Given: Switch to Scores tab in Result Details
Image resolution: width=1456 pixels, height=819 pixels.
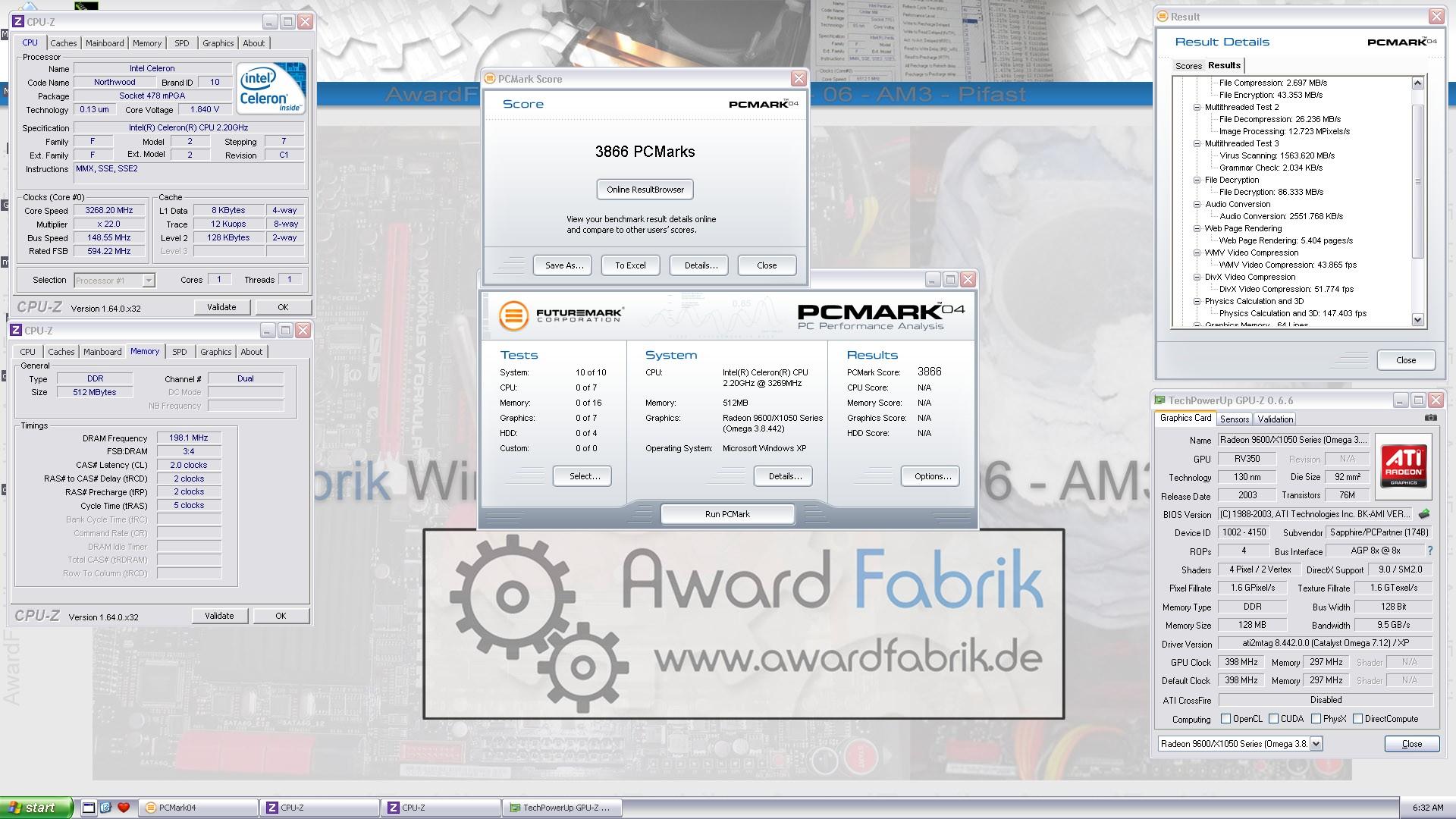Looking at the screenshot, I should [1188, 66].
